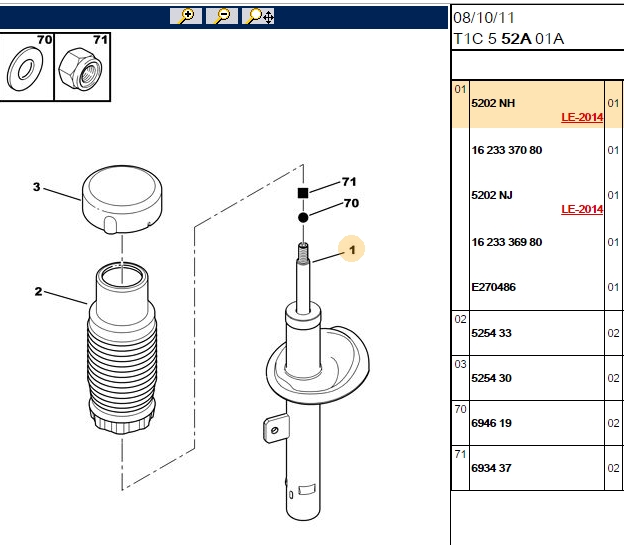Click quantity 02 in the 5254 33 row

[x=613, y=333]
